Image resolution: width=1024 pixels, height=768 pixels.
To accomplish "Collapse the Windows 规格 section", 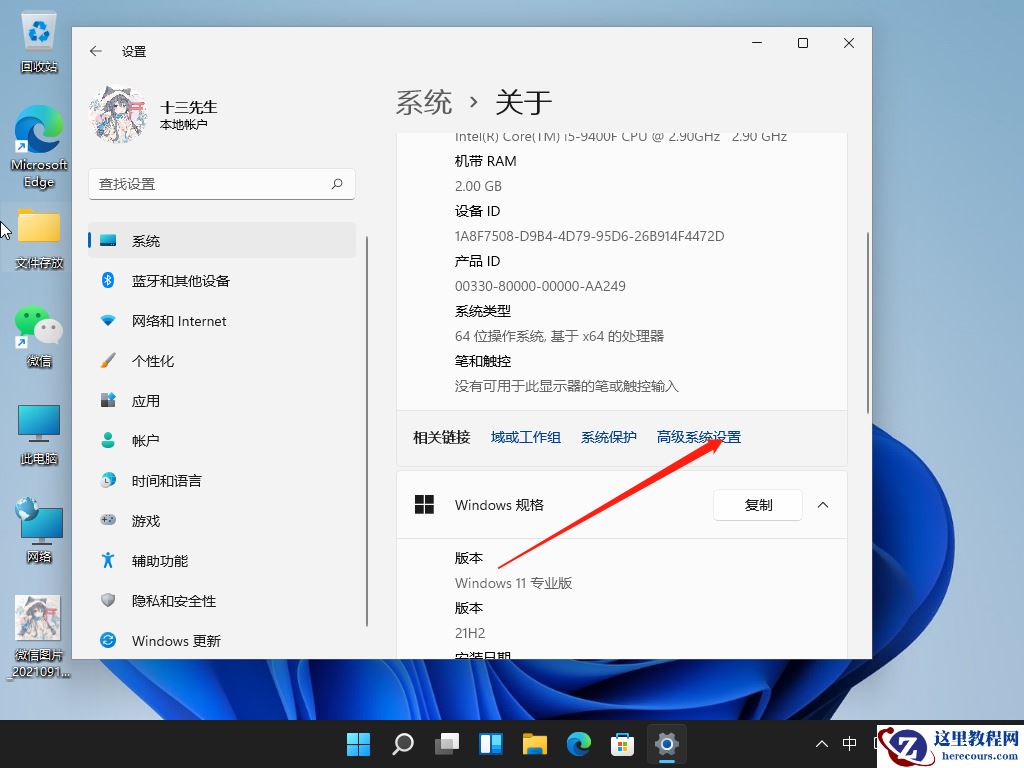I will (822, 505).
